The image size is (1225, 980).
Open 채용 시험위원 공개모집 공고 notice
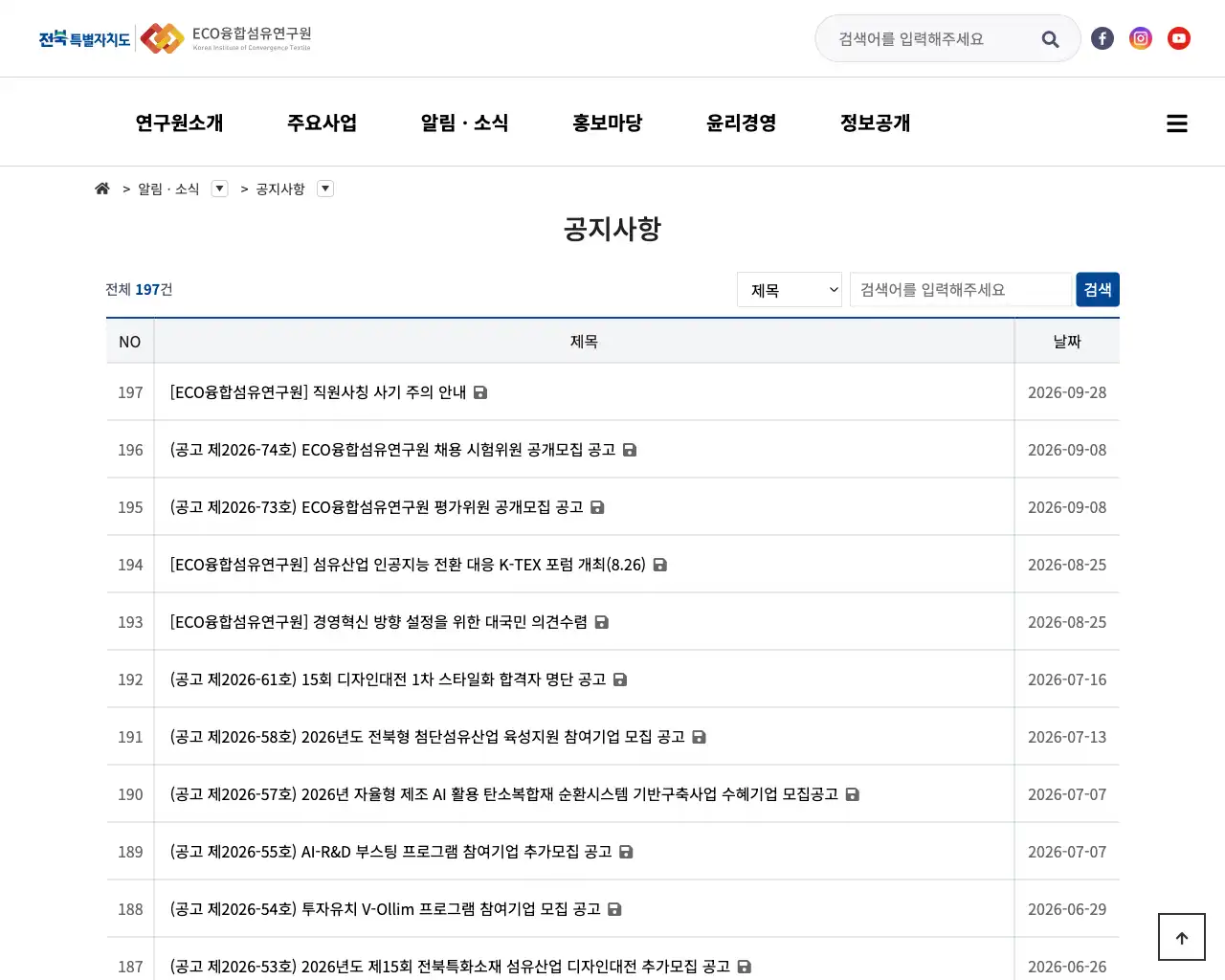coord(392,450)
